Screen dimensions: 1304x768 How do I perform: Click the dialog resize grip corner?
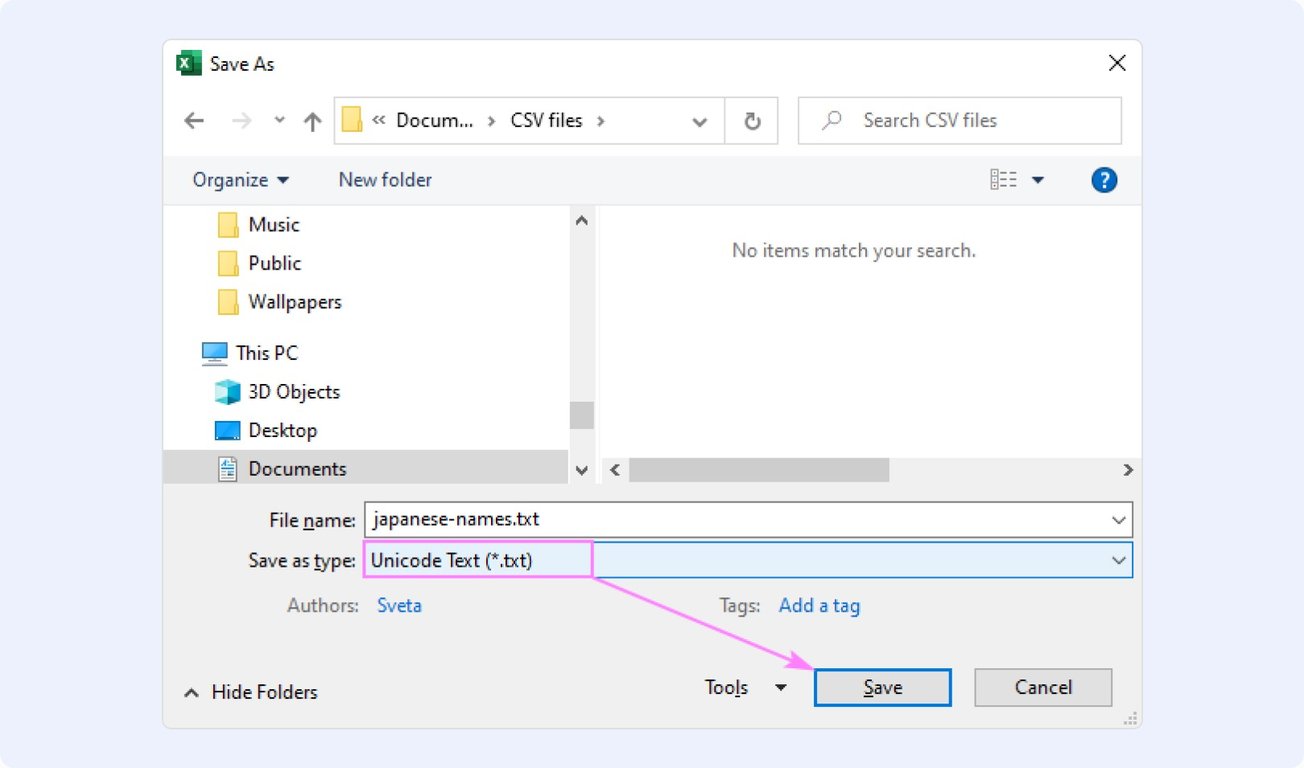click(1131, 718)
